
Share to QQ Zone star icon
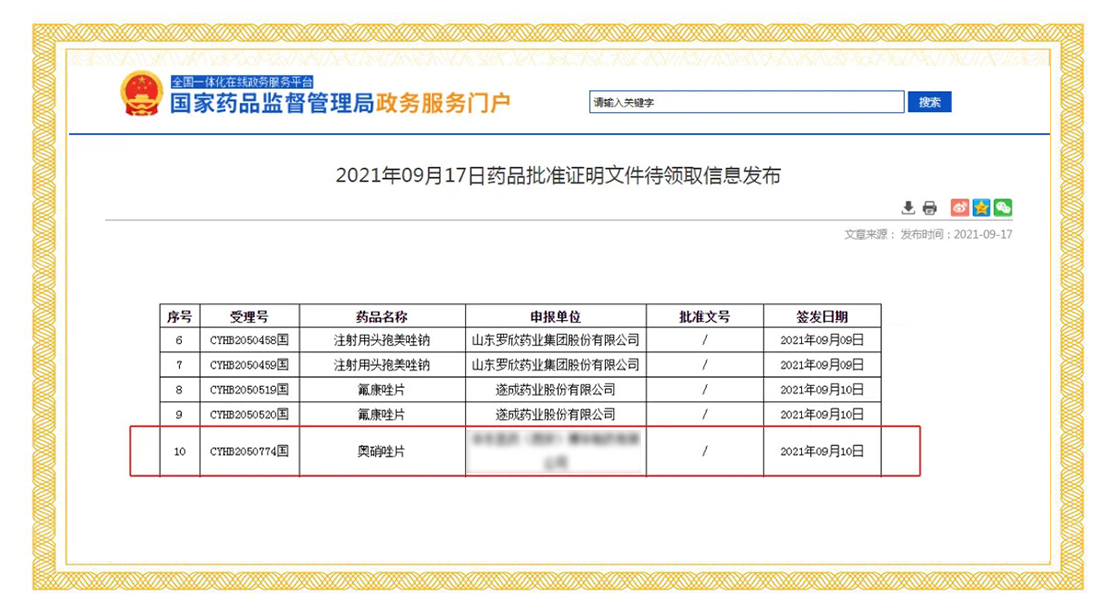coord(981,208)
